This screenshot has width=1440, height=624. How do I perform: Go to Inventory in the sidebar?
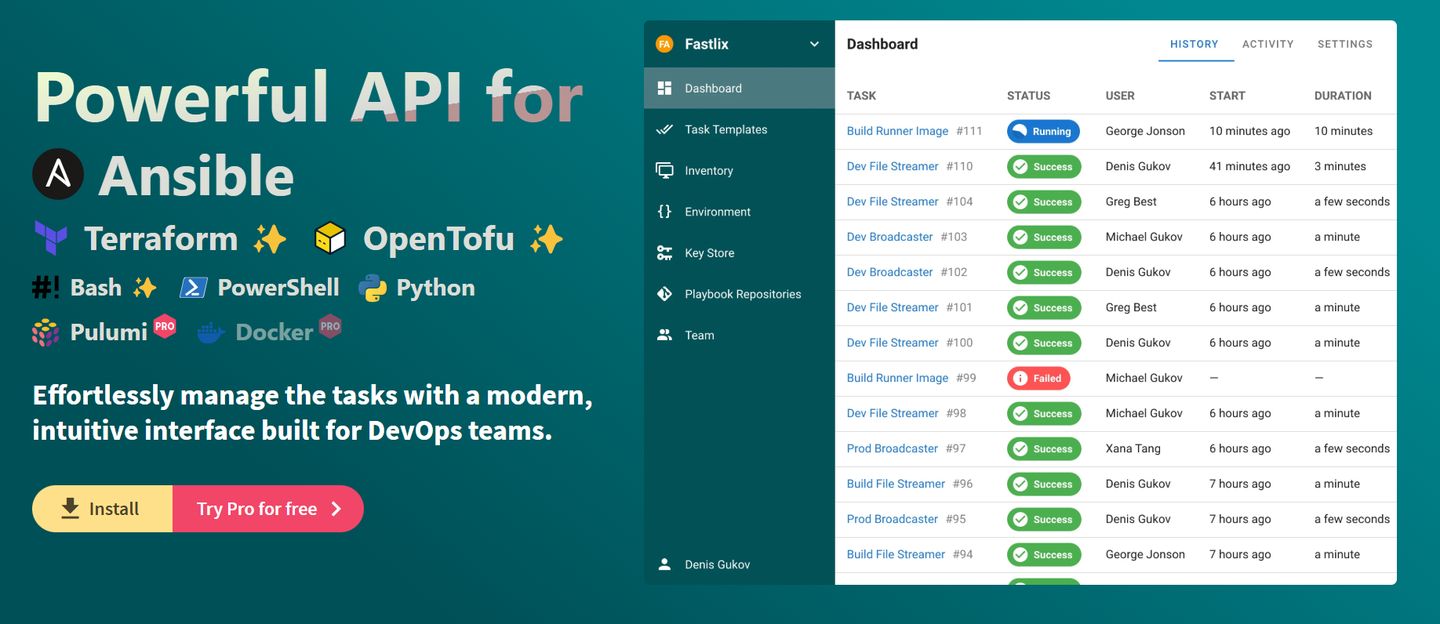pos(739,170)
